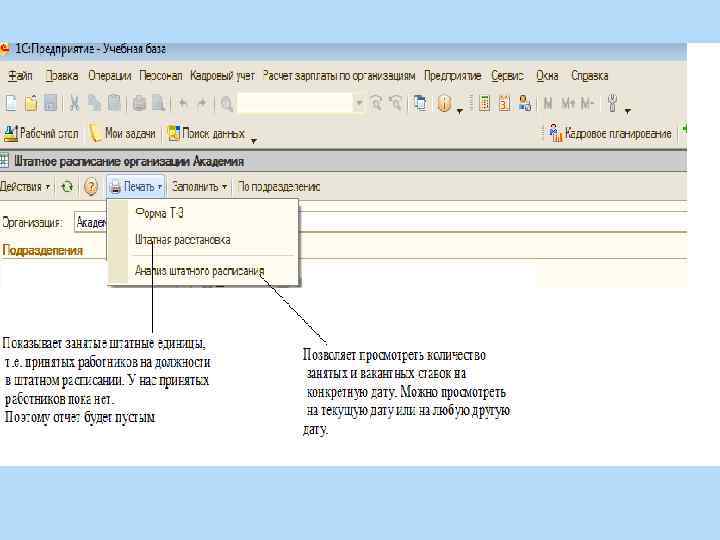This screenshot has height=540, width=720.
Task: Click the Cut scissors icon
Action: [x=74, y=103]
